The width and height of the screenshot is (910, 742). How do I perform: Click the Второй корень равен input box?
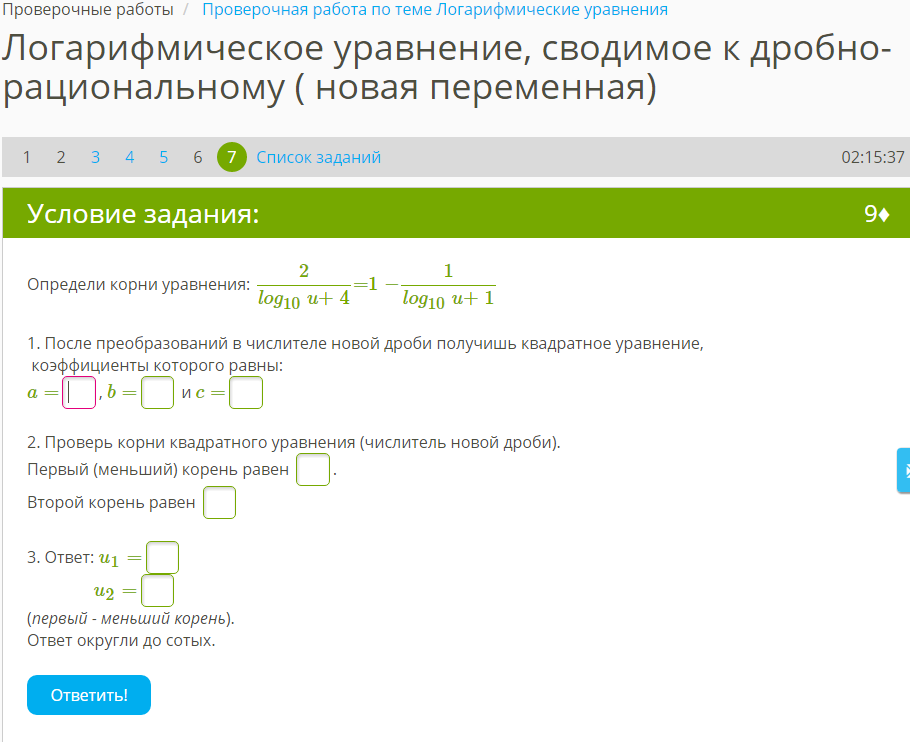click(x=219, y=502)
